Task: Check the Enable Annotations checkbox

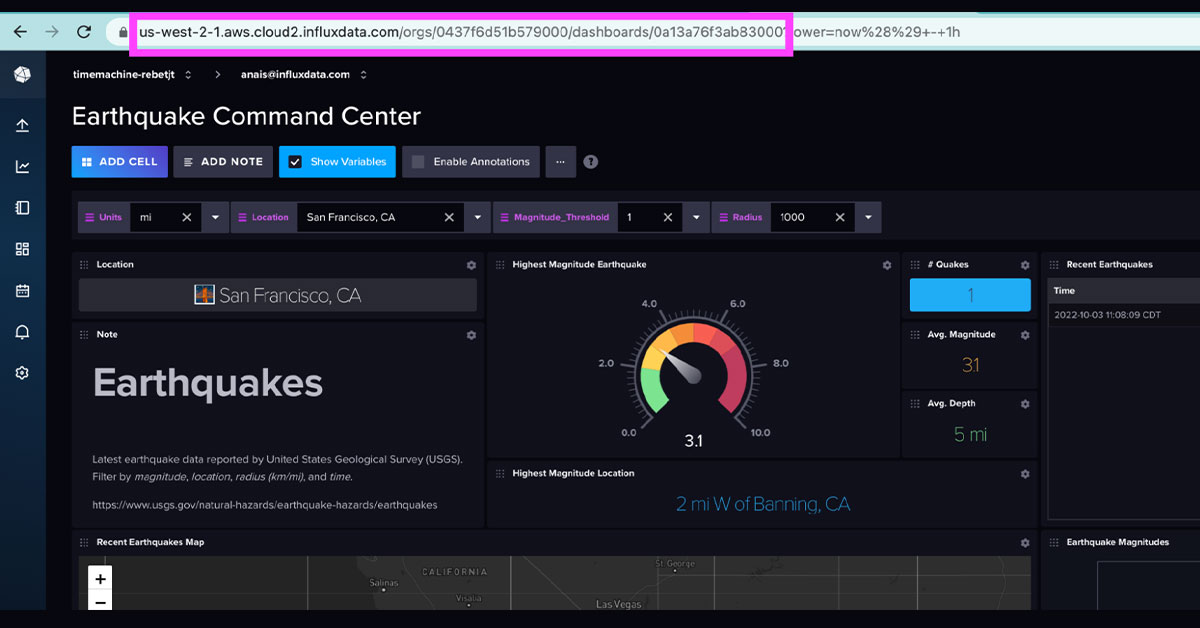Action: pyautogui.click(x=418, y=162)
